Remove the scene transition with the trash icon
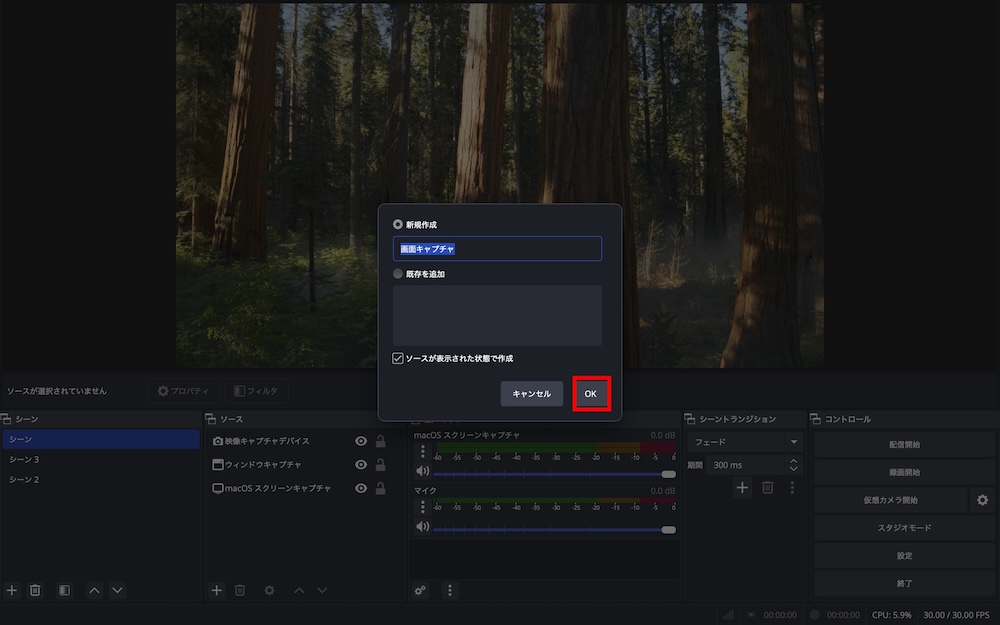 768,488
